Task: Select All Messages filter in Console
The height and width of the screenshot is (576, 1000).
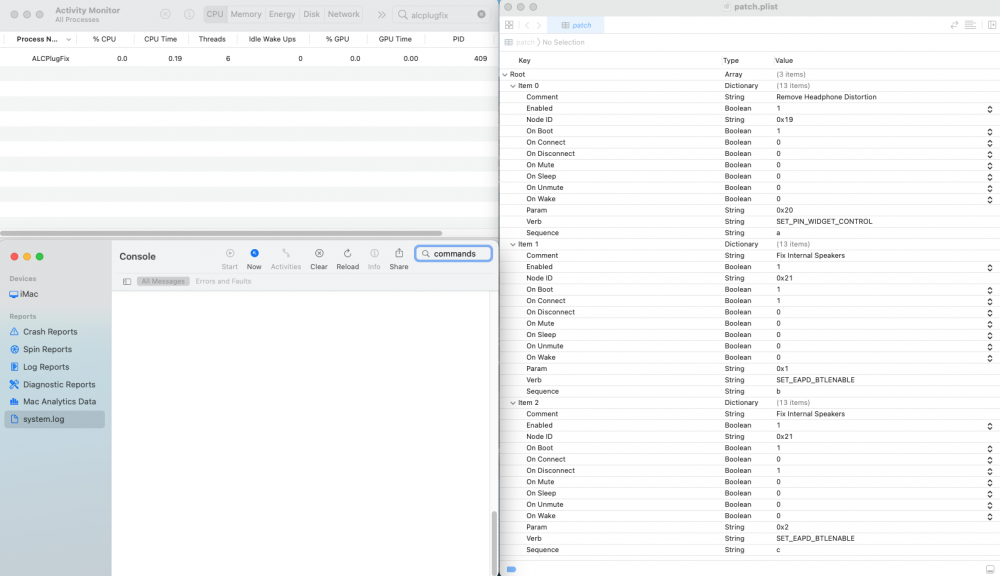Action: click(x=163, y=281)
